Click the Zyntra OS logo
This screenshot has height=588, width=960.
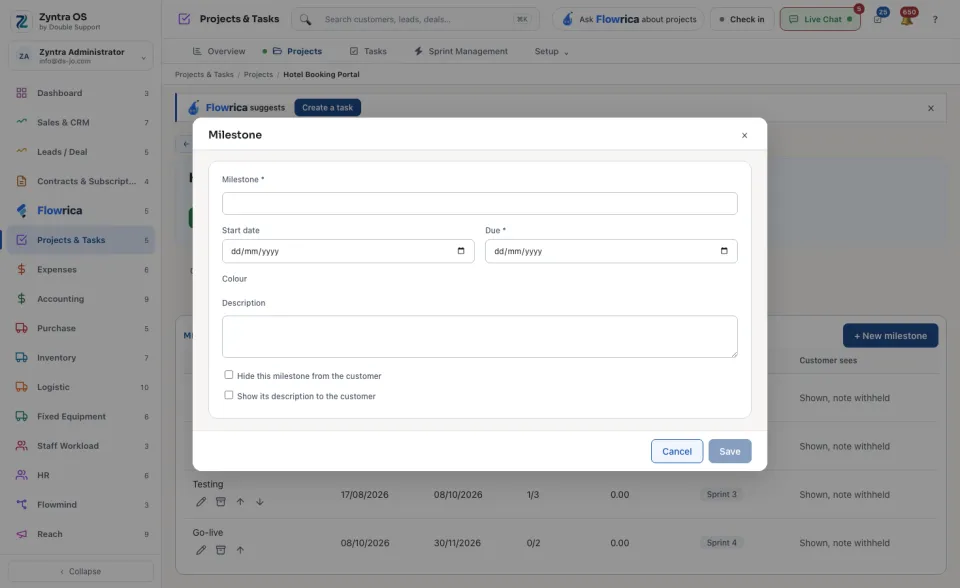point(22,21)
